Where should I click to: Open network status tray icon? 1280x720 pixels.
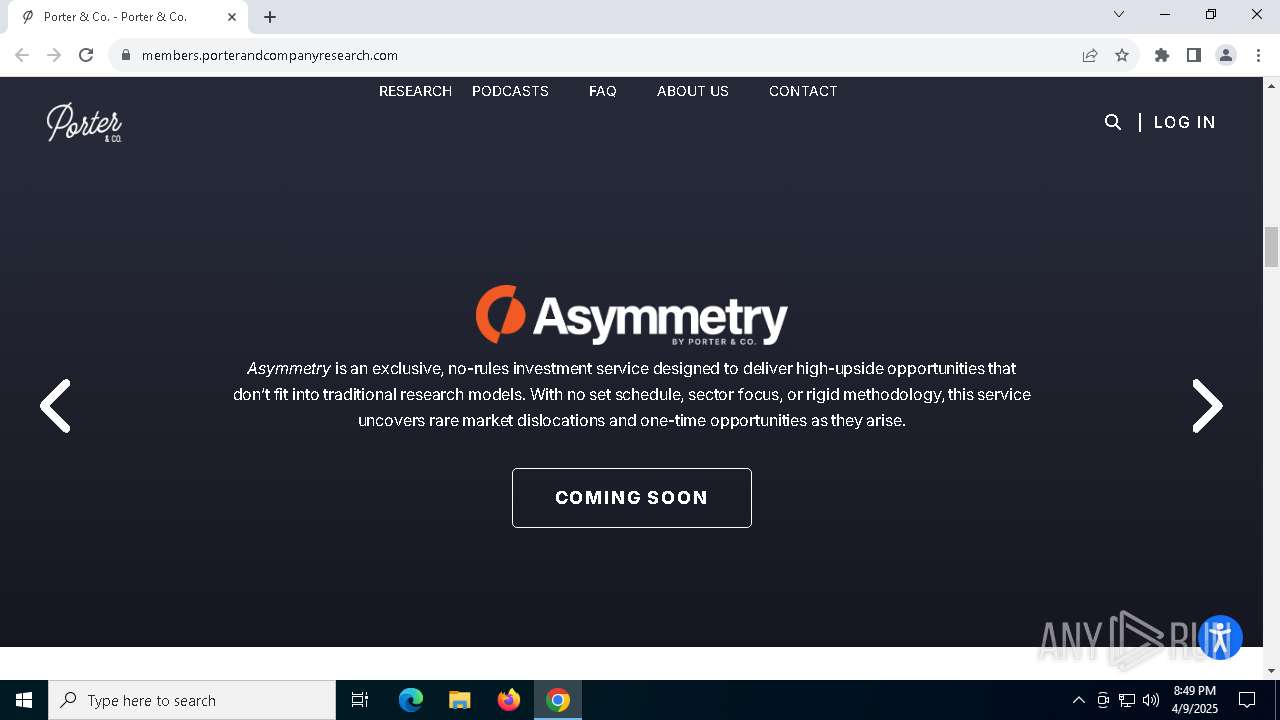[1127, 700]
